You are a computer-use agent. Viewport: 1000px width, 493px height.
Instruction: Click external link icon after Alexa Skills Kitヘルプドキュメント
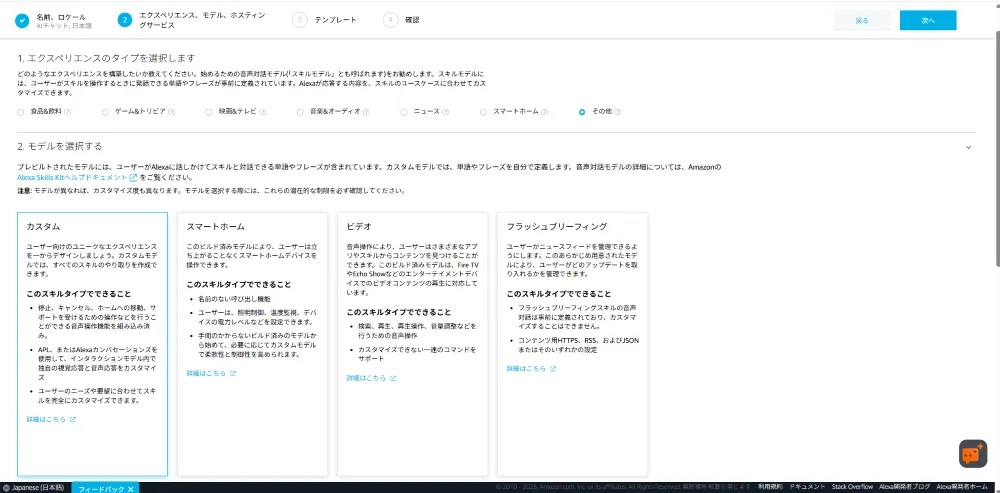point(133,178)
